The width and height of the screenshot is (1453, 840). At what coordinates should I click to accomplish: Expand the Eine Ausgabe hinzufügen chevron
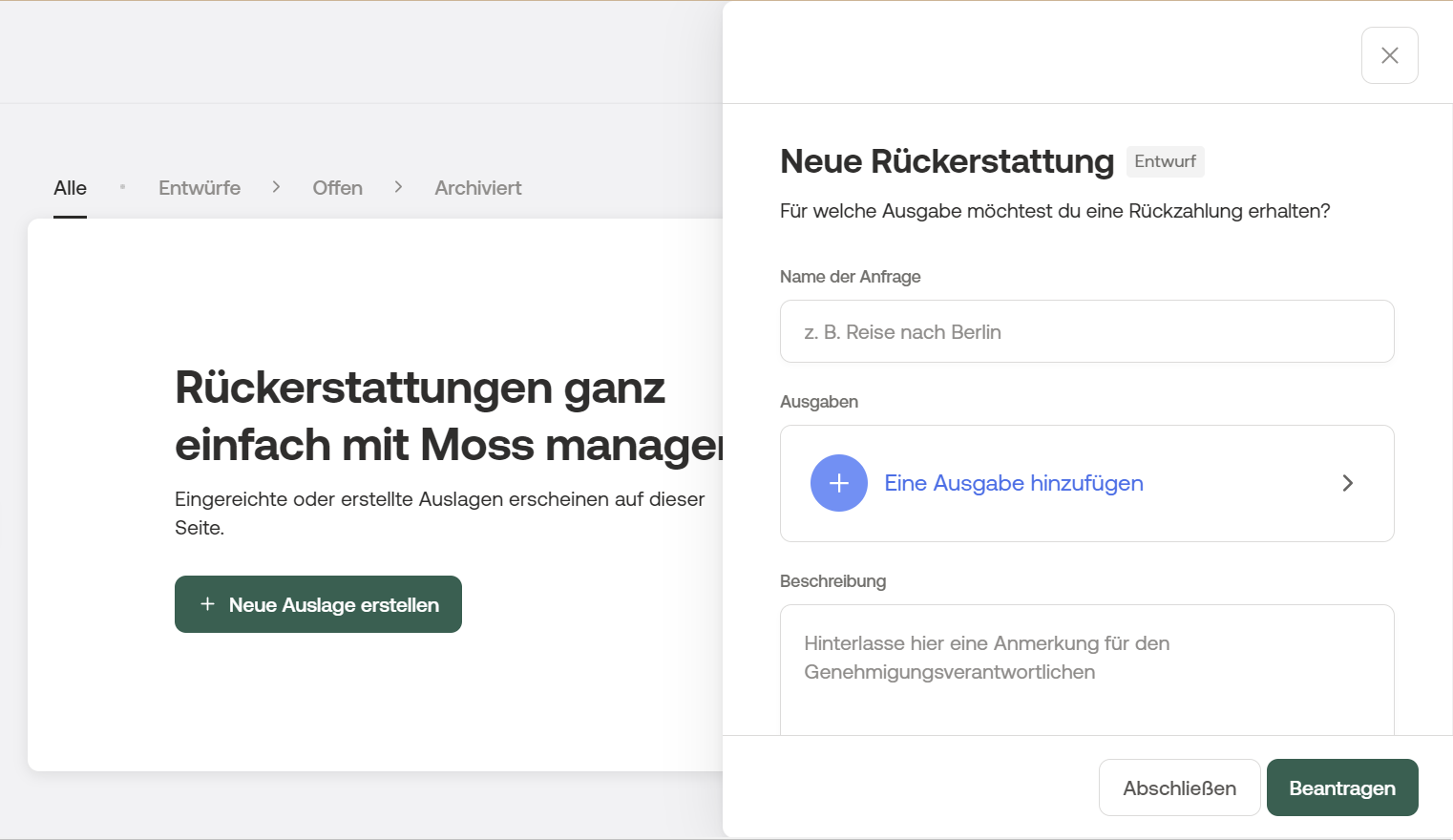[1348, 483]
